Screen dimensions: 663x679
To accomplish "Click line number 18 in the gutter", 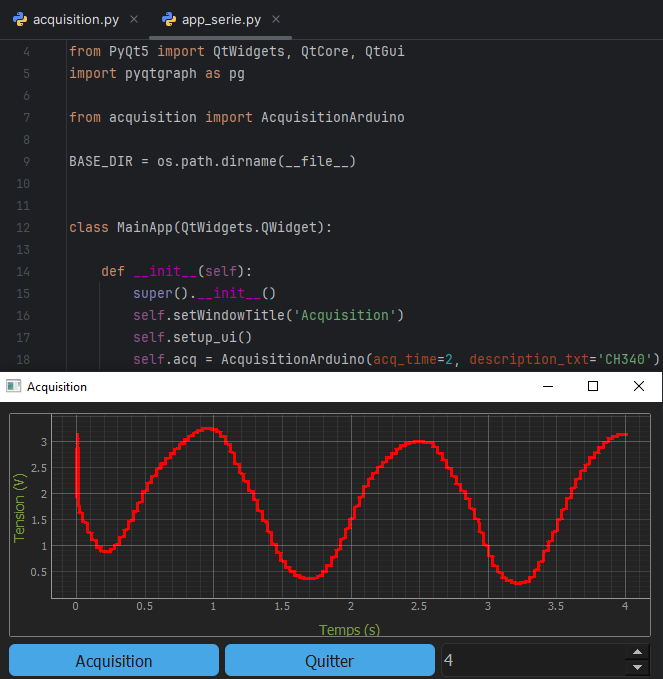I will (x=23, y=359).
